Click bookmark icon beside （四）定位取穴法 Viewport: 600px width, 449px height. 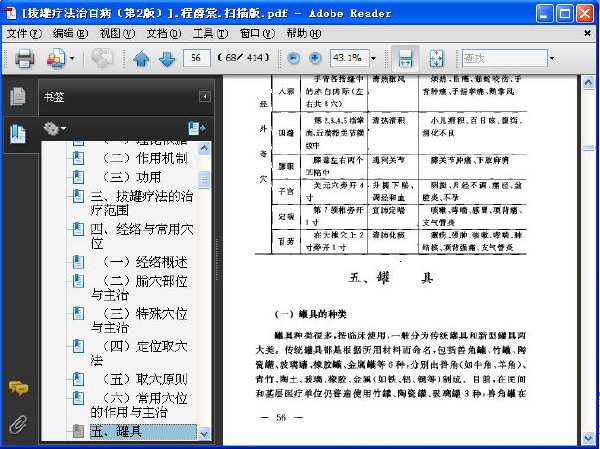78,346
